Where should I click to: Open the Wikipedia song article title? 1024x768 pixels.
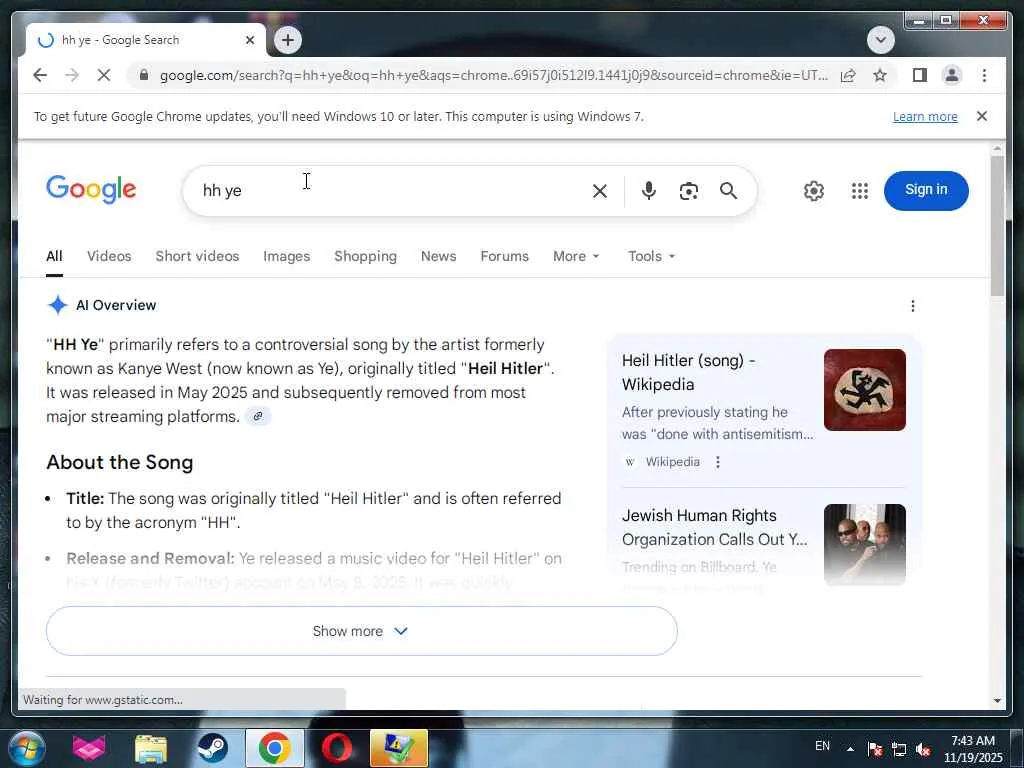click(689, 372)
